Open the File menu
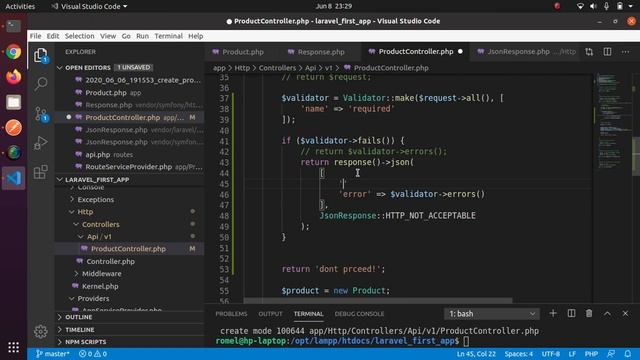Image resolution: width=640 pixels, height=360 pixels. point(36,36)
